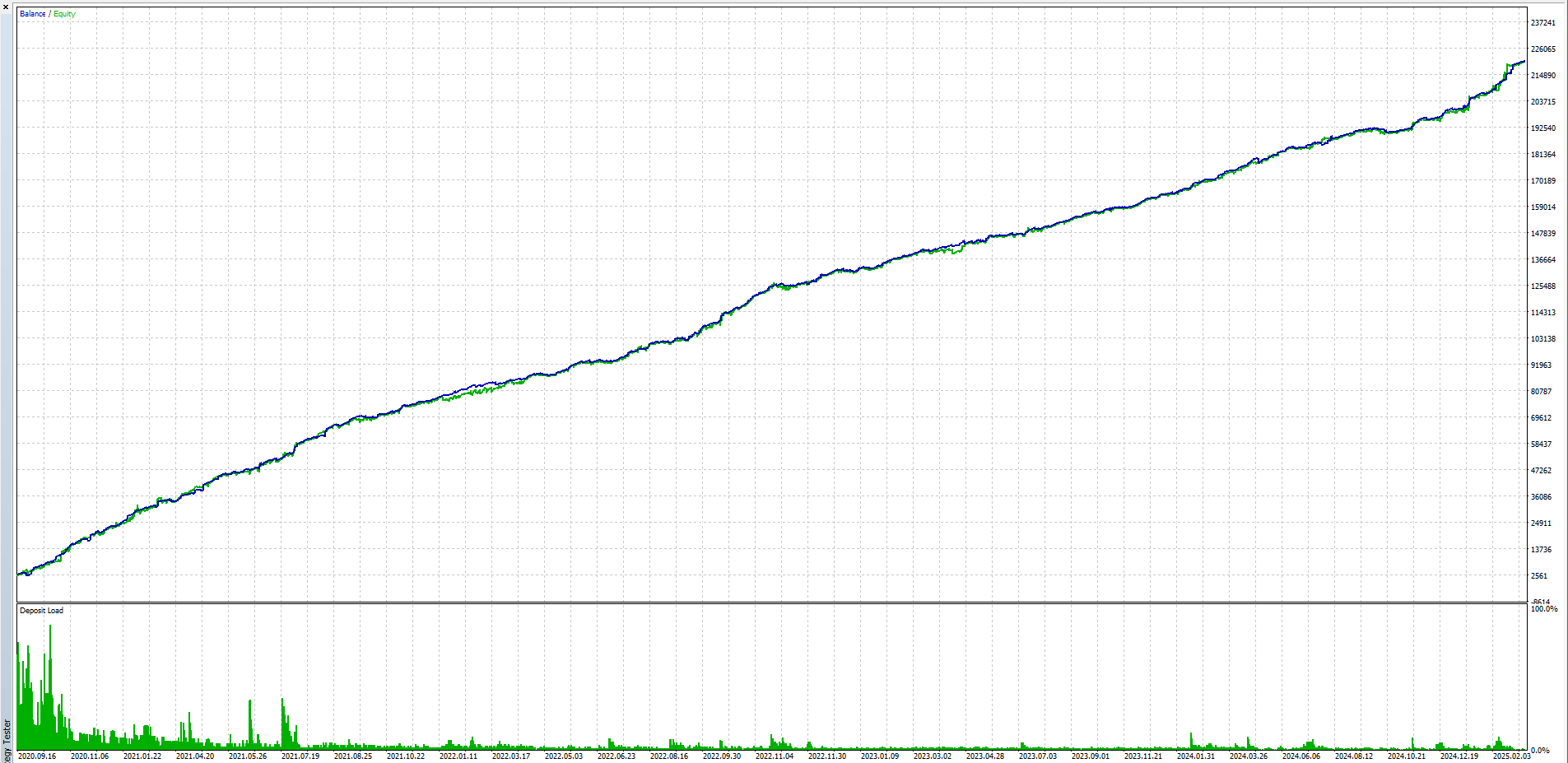Click the 100.0% deposit load axis label
The image size is (1568, 763).
(x=1544, y=609)
